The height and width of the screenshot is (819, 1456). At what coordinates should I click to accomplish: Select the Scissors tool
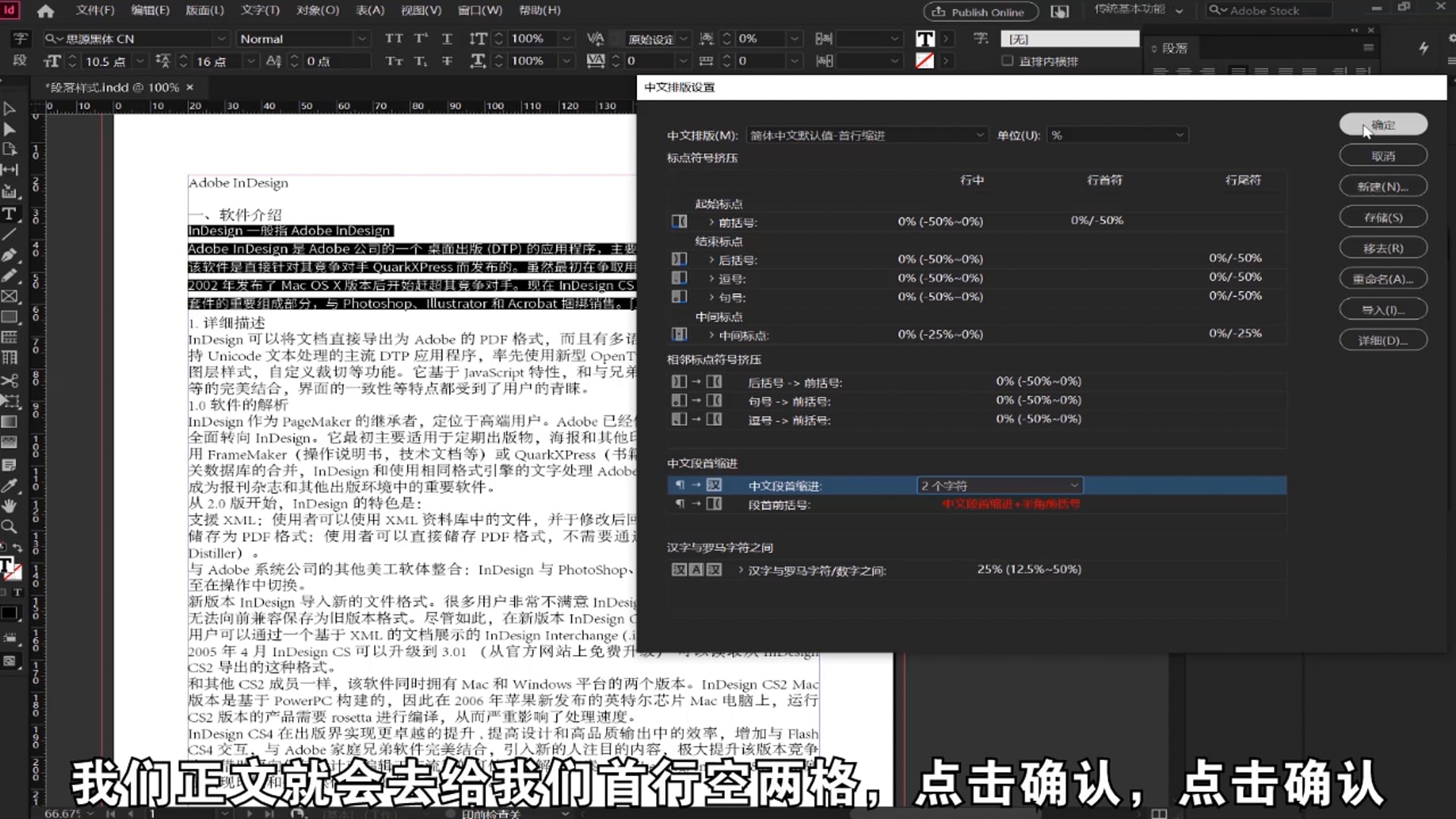coord(10,381)
